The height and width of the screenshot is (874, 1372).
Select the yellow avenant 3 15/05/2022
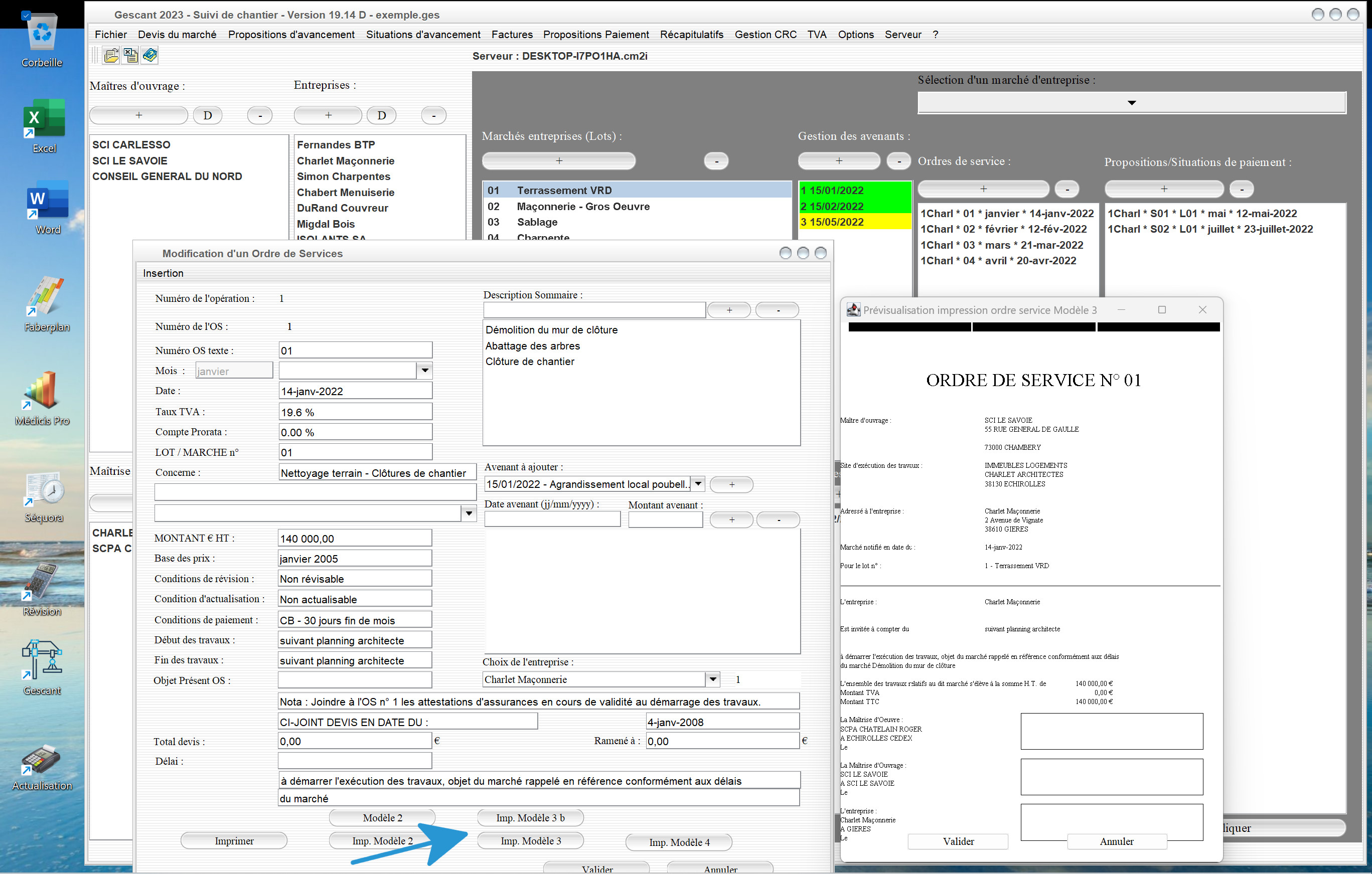855,222
